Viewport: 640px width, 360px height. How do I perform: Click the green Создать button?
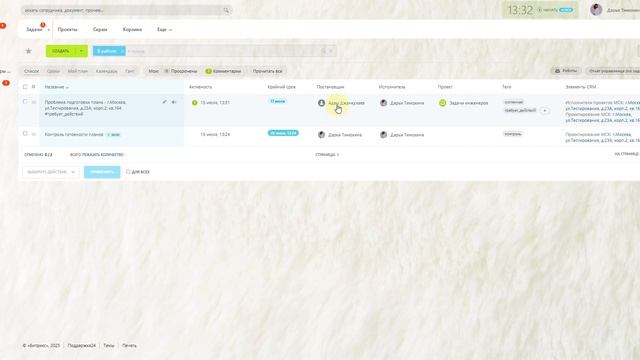pyautogui.click(x=61, y=51)
